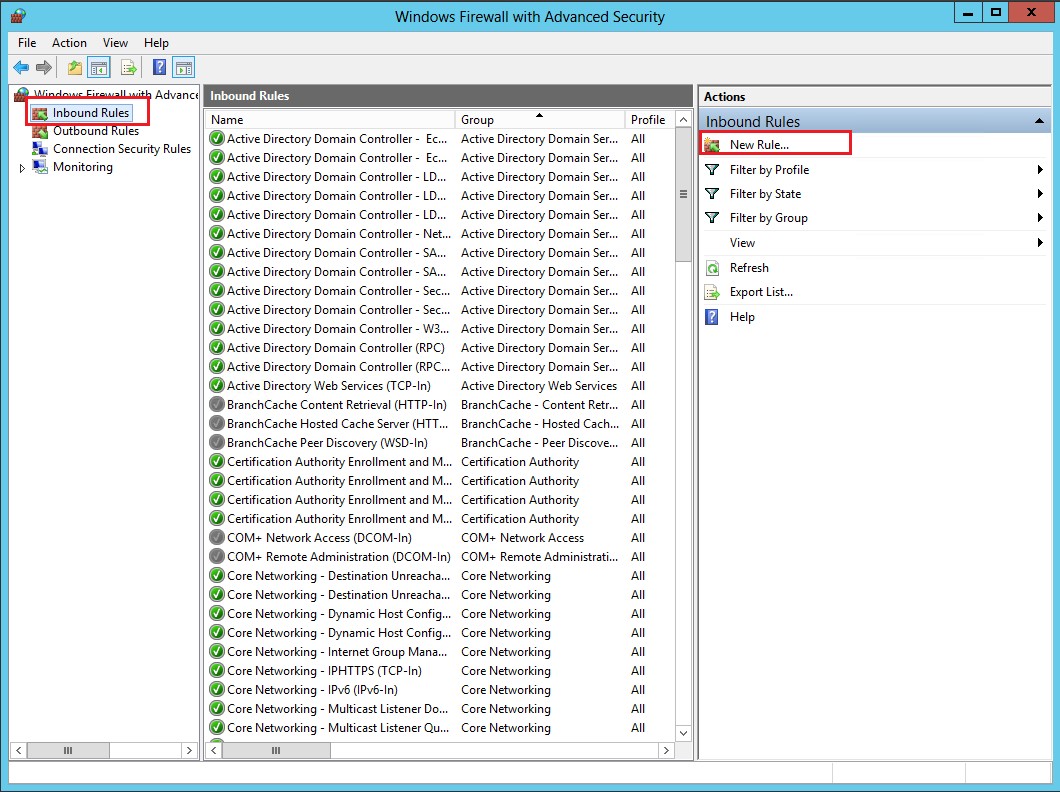Click the Back arrow toolbar icon
Viewport: 1060px width, 792px height.
(x=21, y=68)
